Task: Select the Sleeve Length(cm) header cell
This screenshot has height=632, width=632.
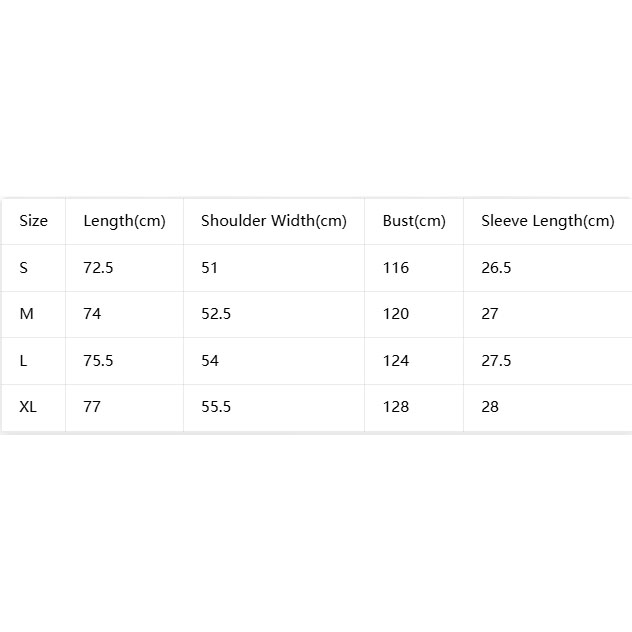Action: click(x=548, y=221)
